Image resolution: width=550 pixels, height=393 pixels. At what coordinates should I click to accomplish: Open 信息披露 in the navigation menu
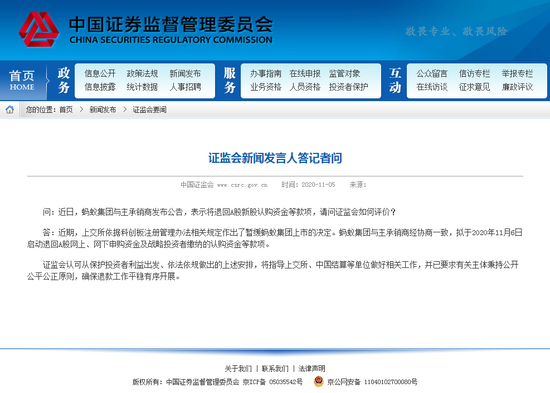click(100, 87)
